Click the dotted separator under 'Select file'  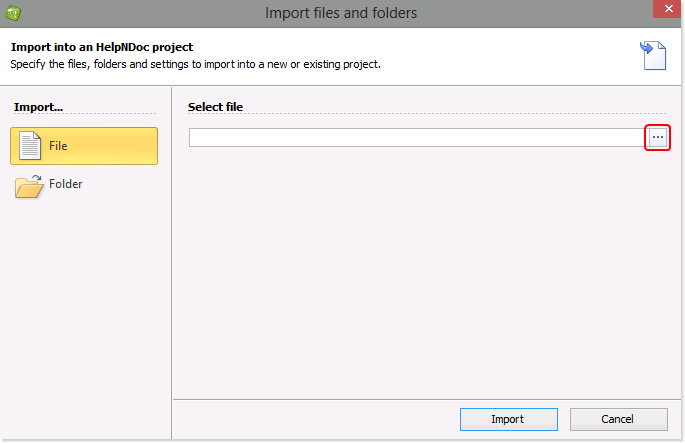pos(425,114)
